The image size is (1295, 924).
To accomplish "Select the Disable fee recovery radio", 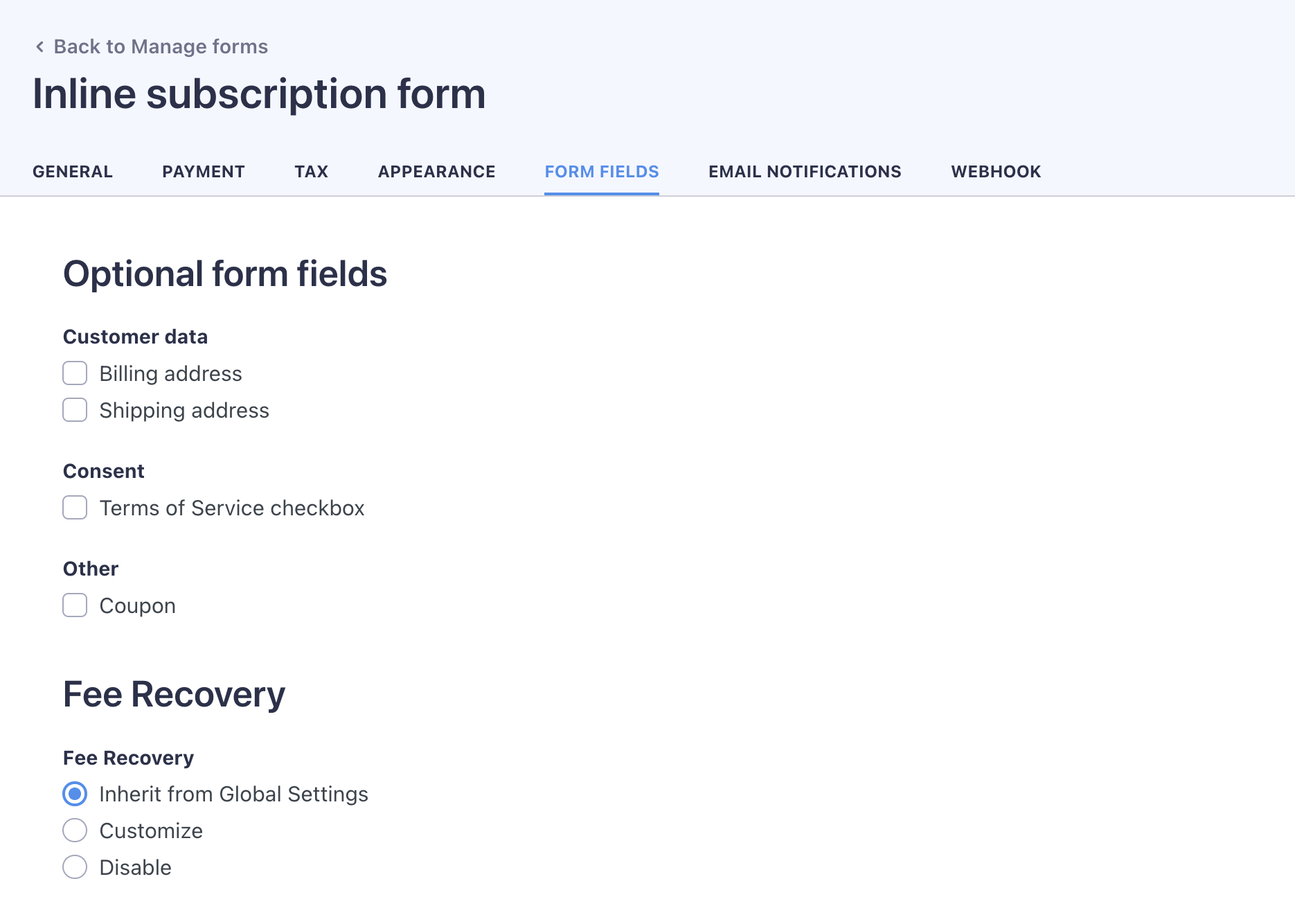I will [75, 867].
